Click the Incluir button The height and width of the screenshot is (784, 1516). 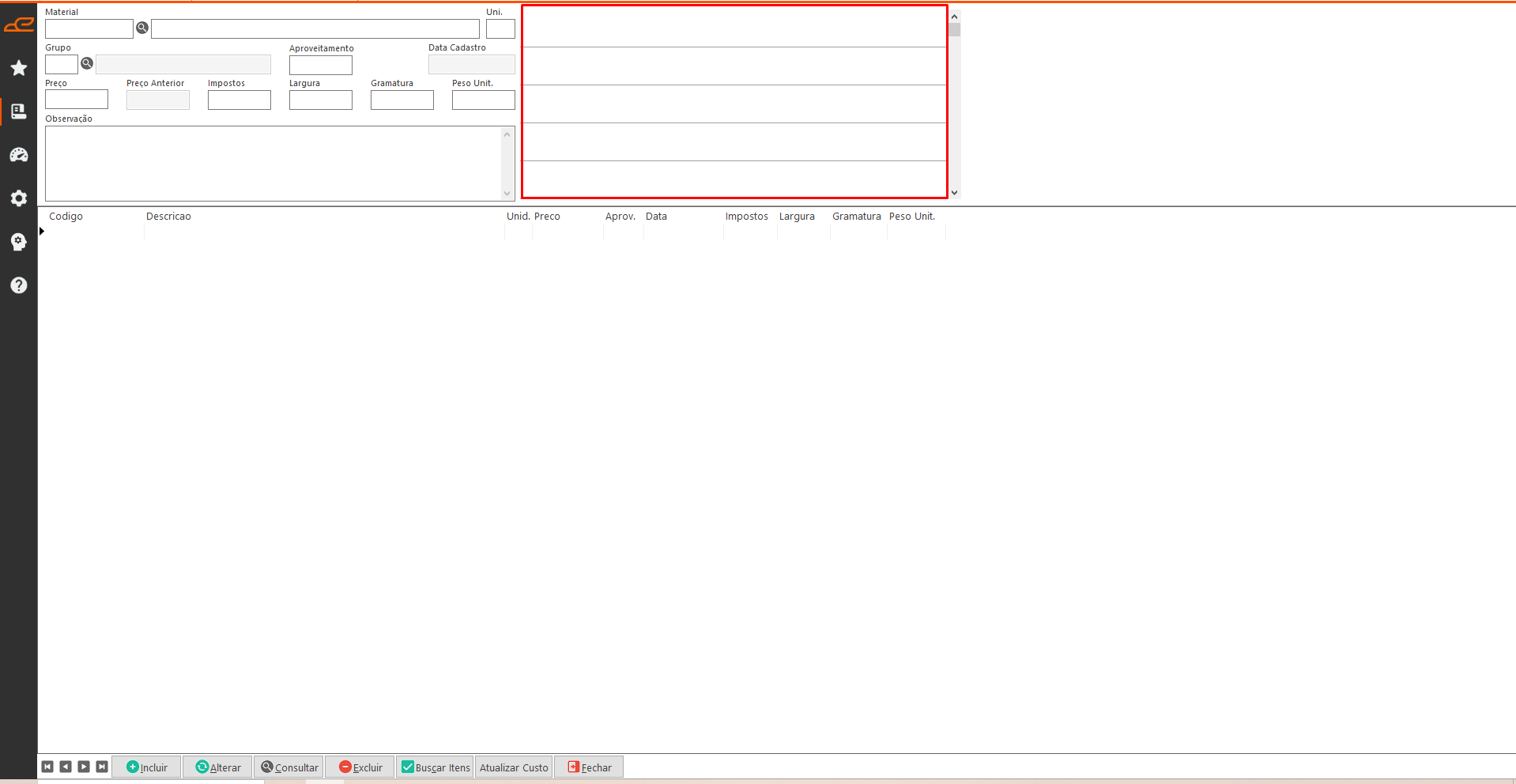[x=147, y=767]
